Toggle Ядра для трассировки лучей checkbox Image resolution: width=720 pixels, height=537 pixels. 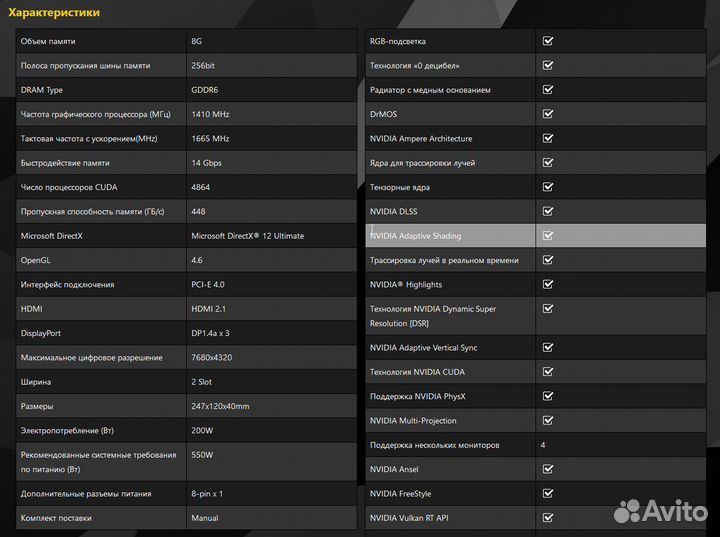click(547, 162)
